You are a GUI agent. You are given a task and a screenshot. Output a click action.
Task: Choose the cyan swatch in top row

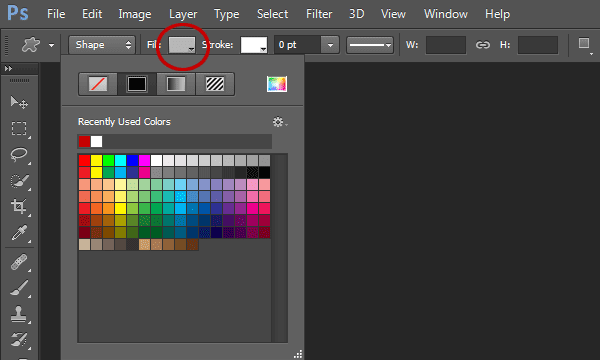[x=120, y=160]
